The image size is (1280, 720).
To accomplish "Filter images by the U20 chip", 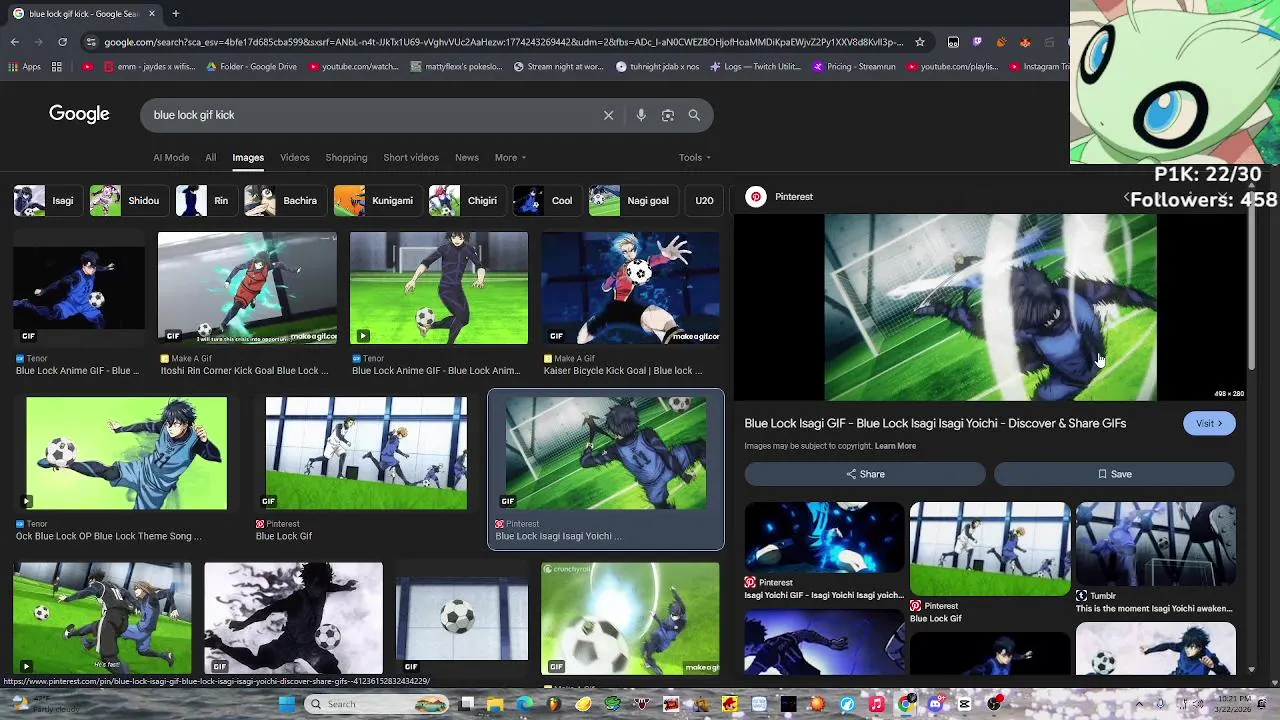I will coord(704,201).
